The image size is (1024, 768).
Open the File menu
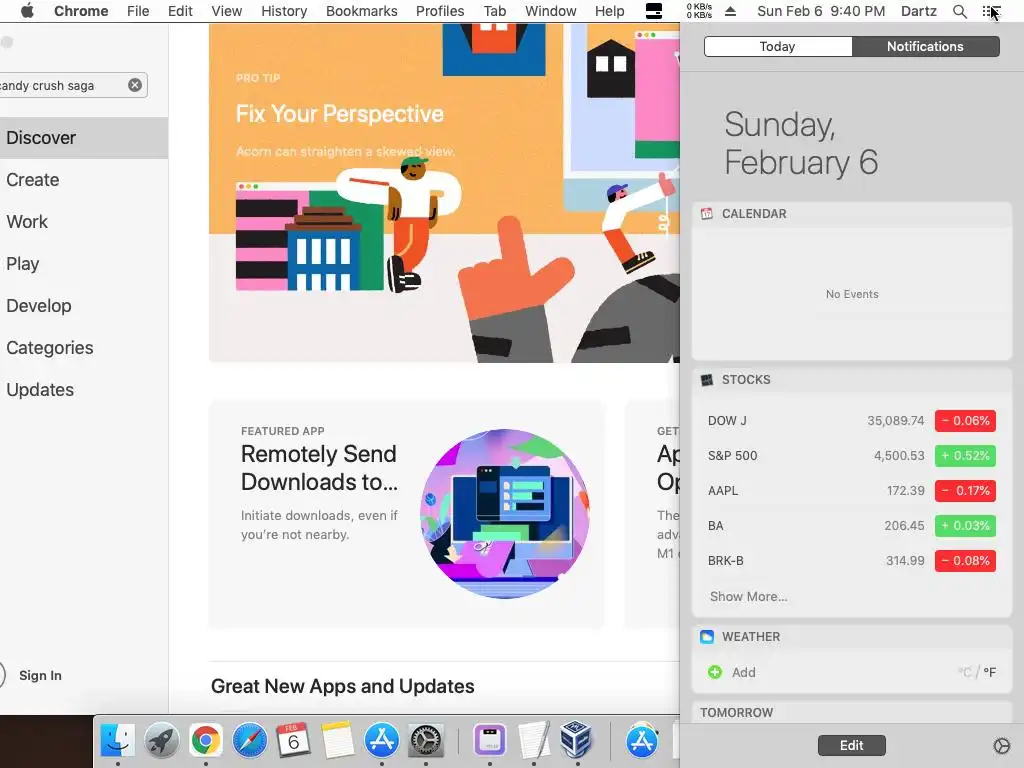[x=138, y=11]
